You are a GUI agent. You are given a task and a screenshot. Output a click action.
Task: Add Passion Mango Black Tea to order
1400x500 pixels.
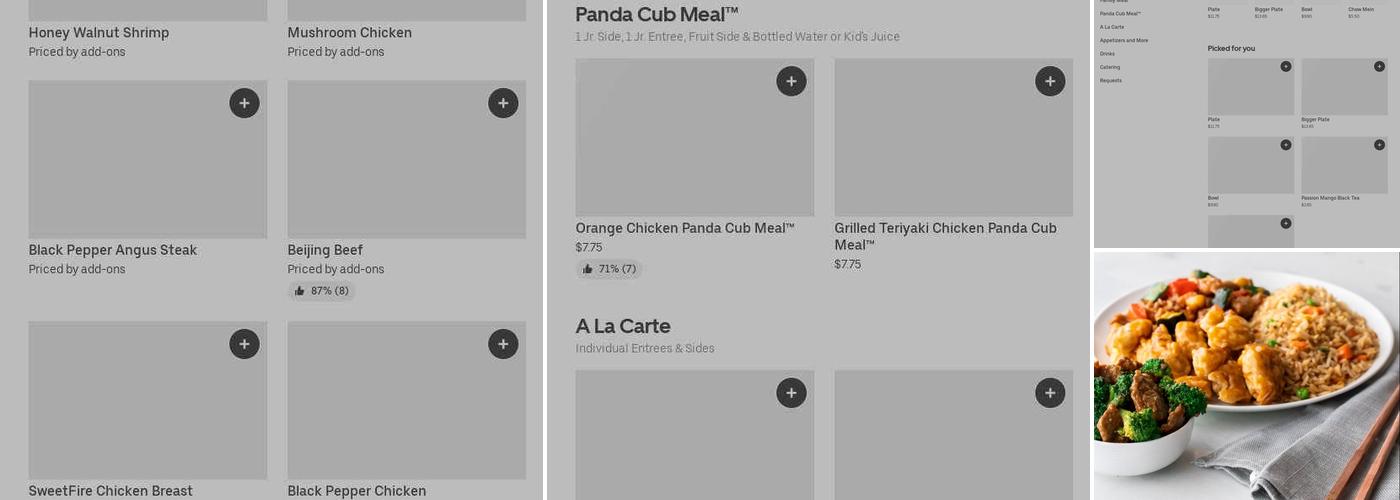point(1379,145)
